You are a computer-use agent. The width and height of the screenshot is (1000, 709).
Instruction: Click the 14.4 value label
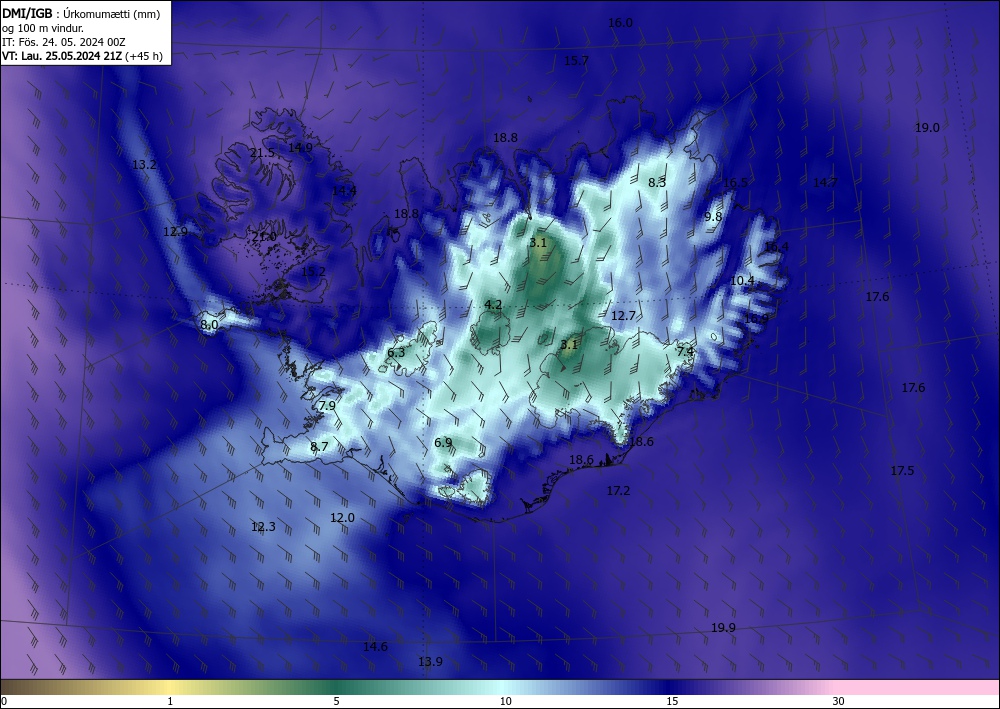click(344, 191)
